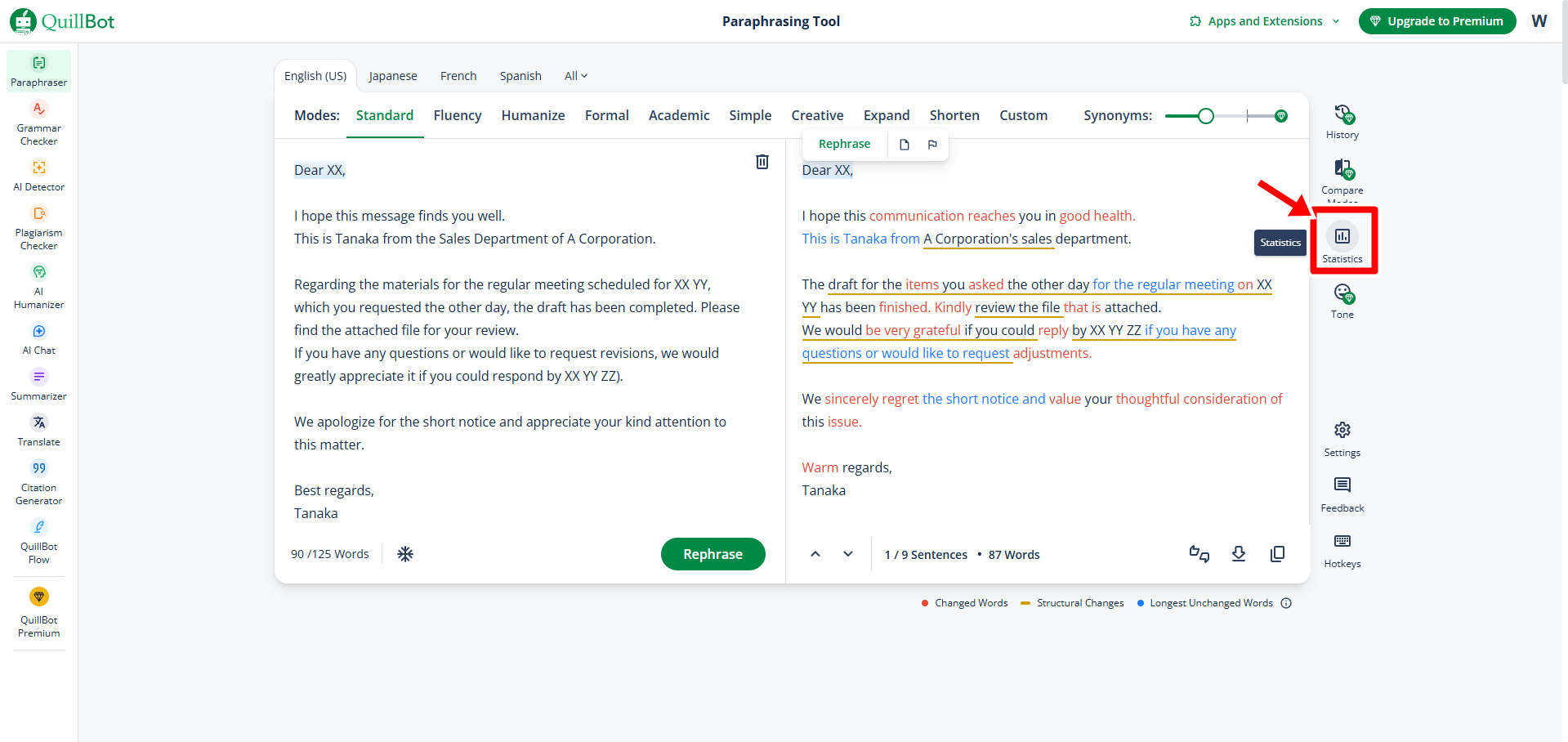Select the Humanize mode
This screenshot has width=1568, height=742.
534,115
